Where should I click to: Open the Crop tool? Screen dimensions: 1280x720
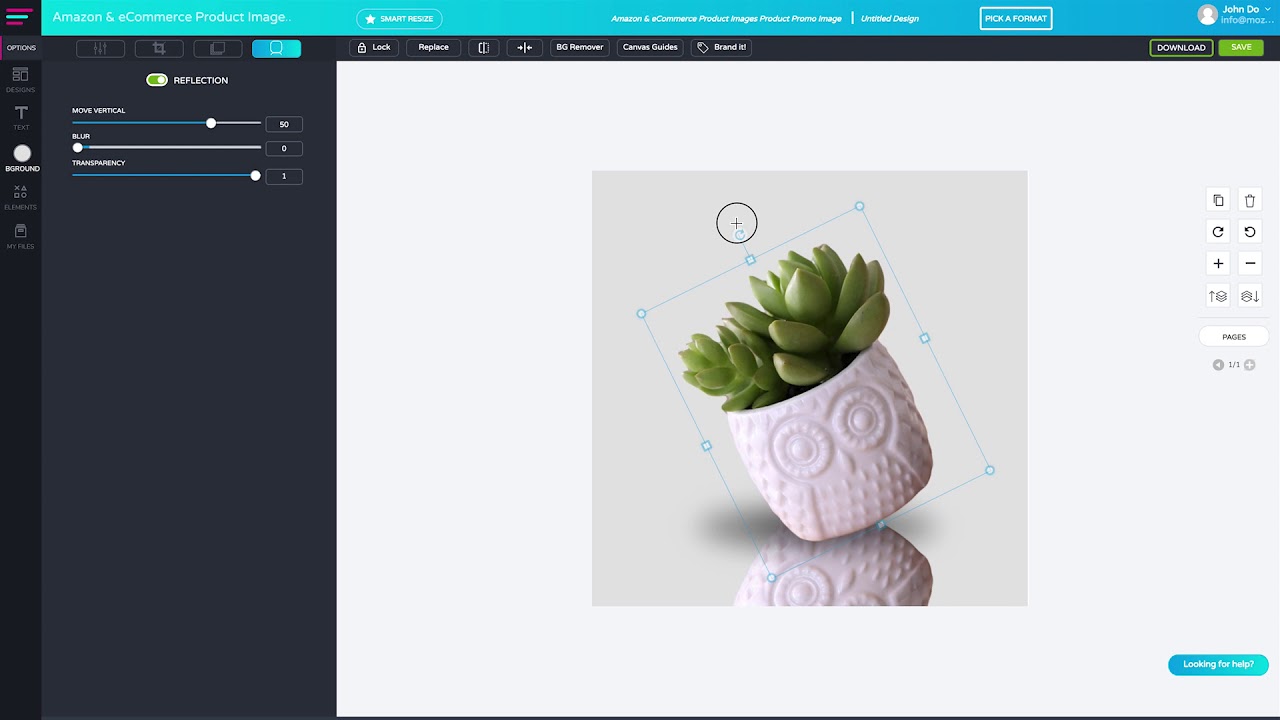pyautogui.click(x=158, y=47)
